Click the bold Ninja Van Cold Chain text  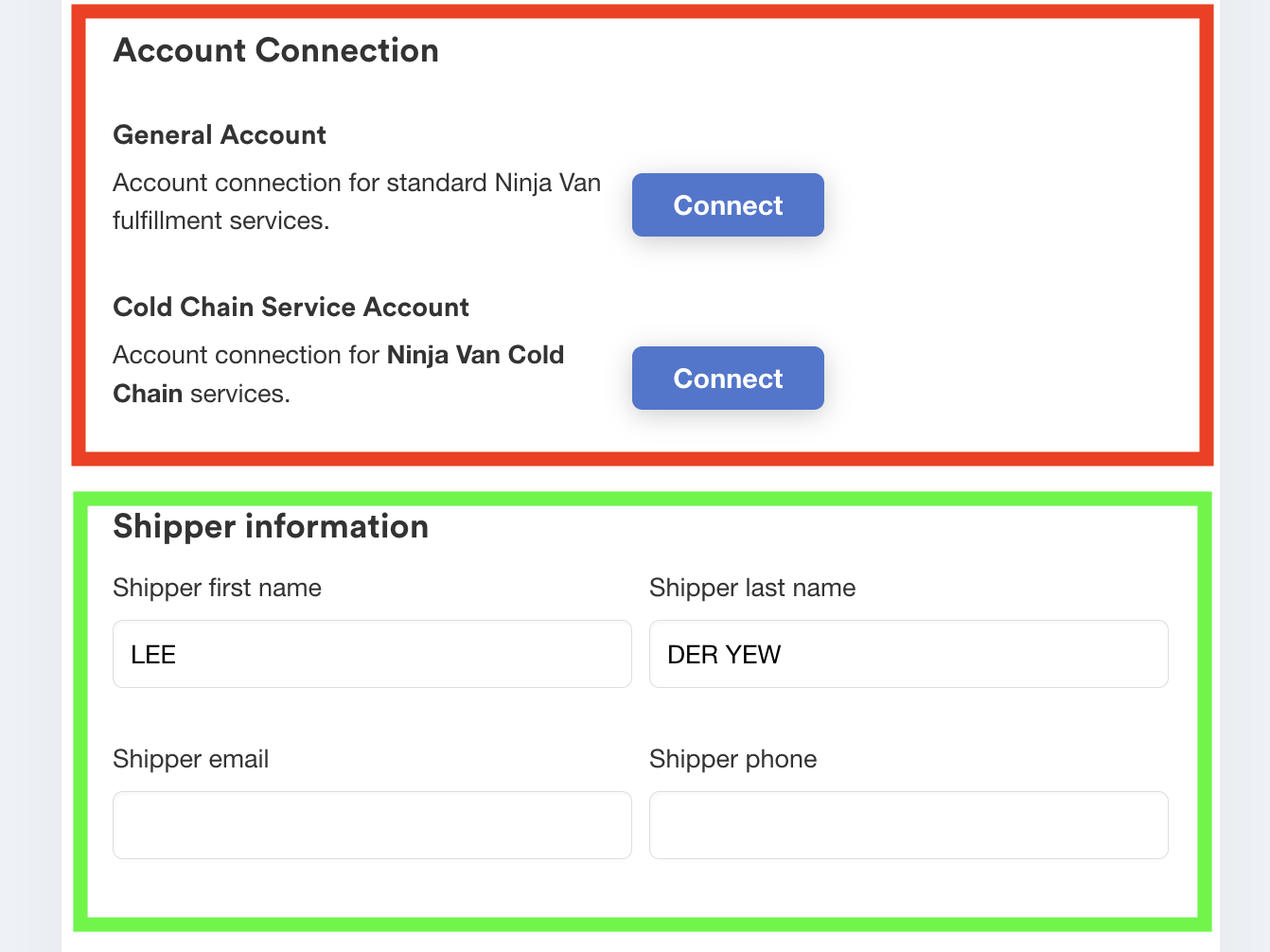[338, 374]
